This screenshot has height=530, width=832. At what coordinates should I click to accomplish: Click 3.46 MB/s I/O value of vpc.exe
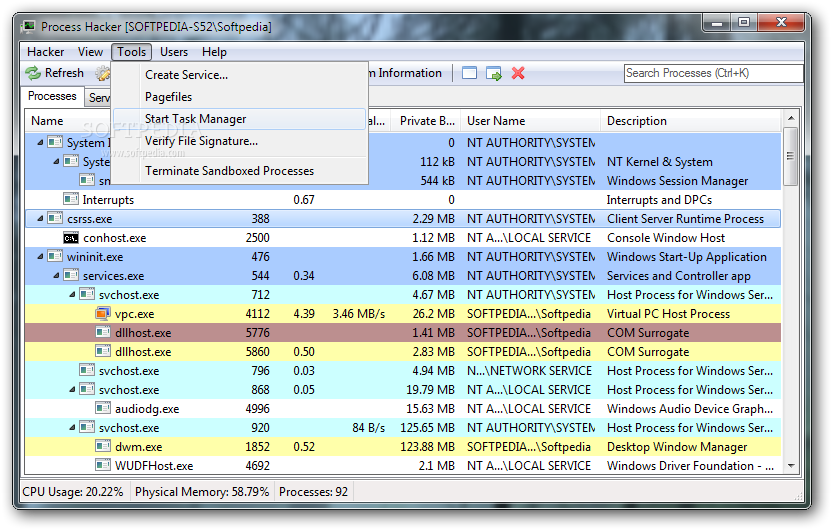click(x=359, y=314)
